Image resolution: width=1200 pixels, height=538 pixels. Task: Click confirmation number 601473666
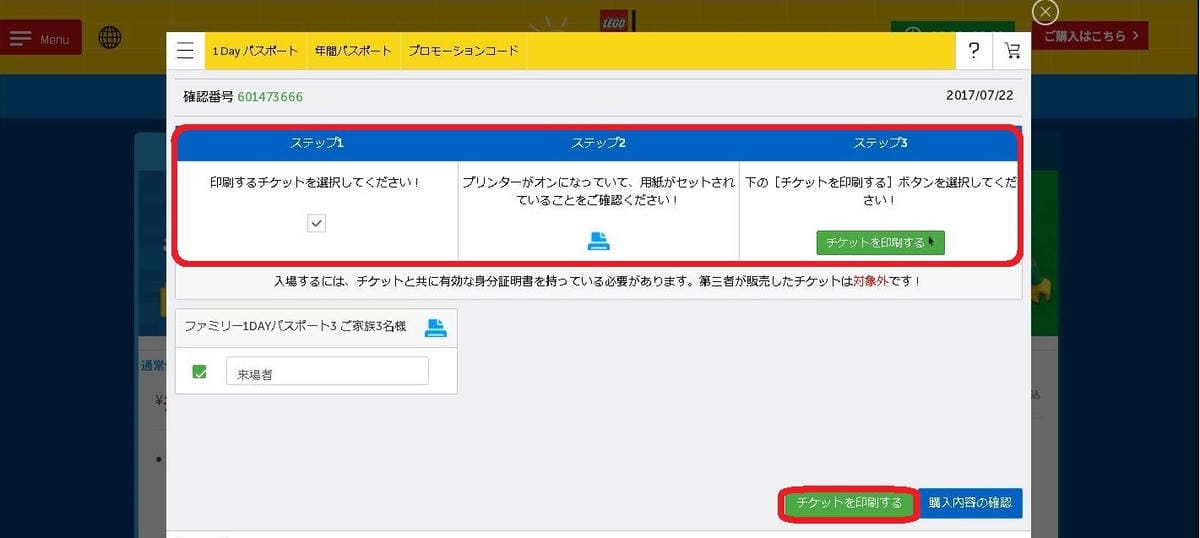[270, 97]
